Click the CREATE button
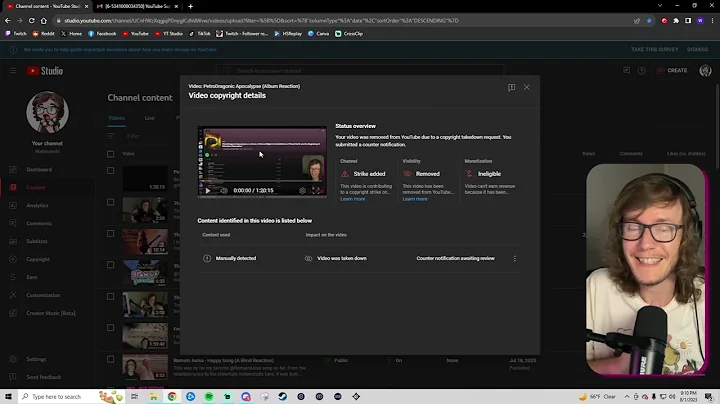This screenshot has width=720, height=404. click(672, 70)
